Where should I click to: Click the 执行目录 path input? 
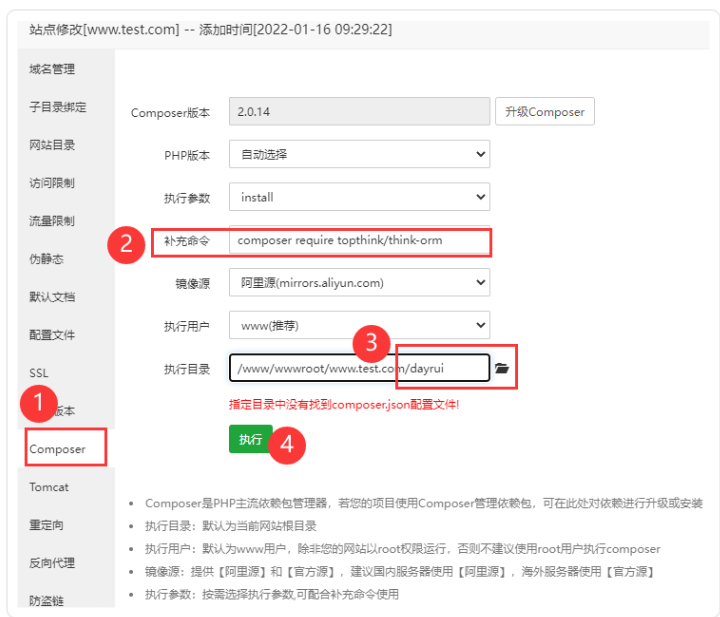click(360, 368)
